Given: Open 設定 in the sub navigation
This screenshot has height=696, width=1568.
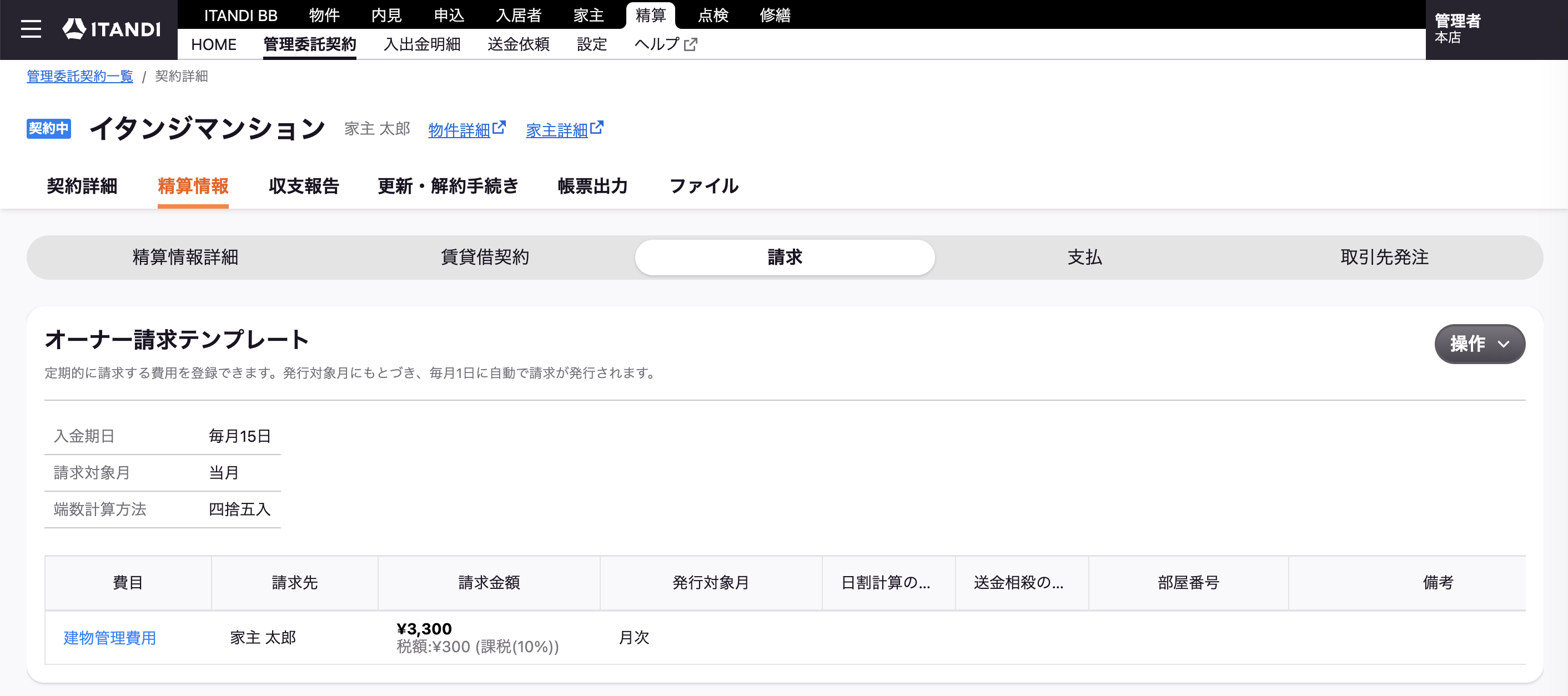Looking at the screenshot, I should [592, 44].
